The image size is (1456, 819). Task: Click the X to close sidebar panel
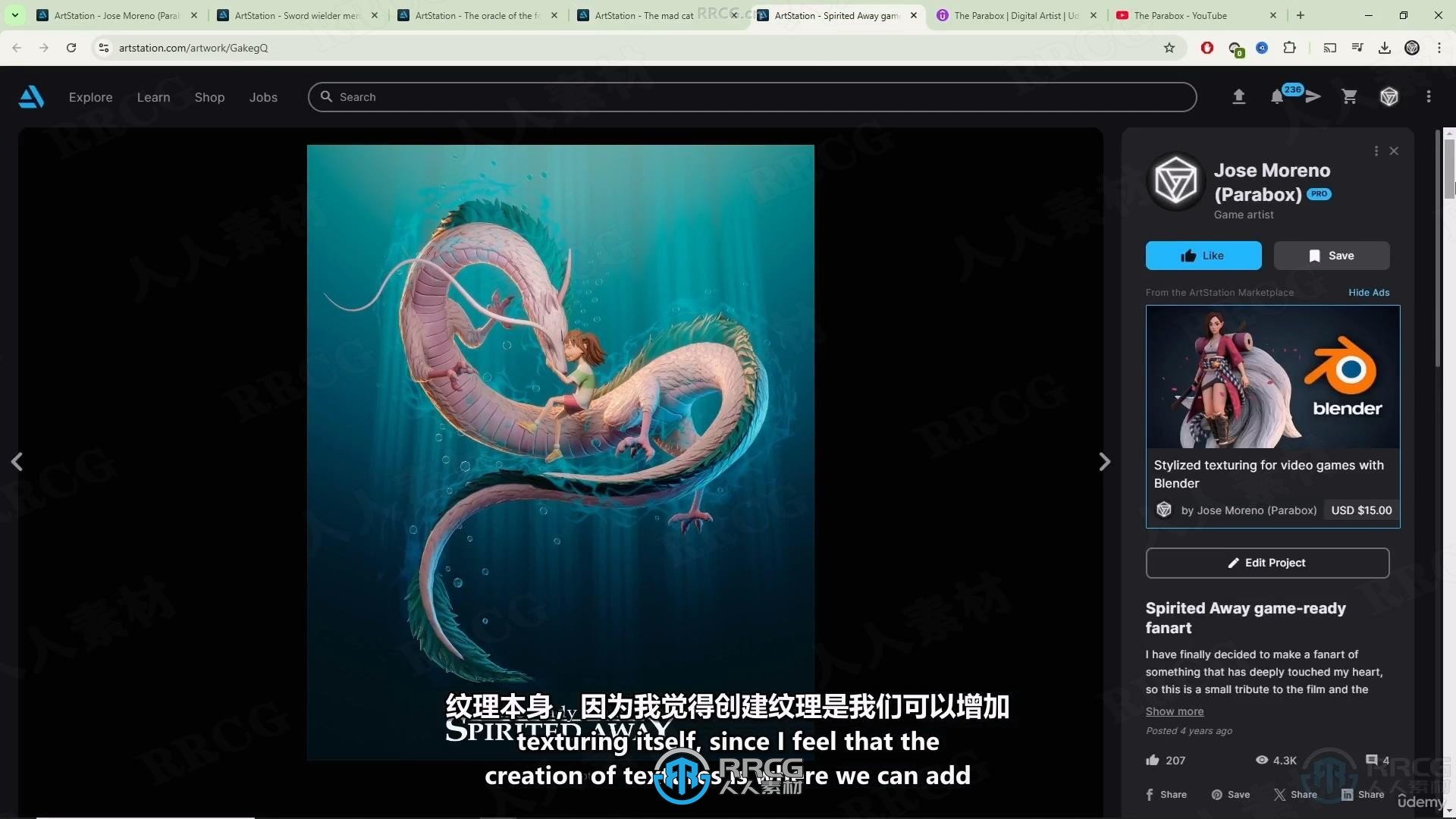coord(1395,151)
